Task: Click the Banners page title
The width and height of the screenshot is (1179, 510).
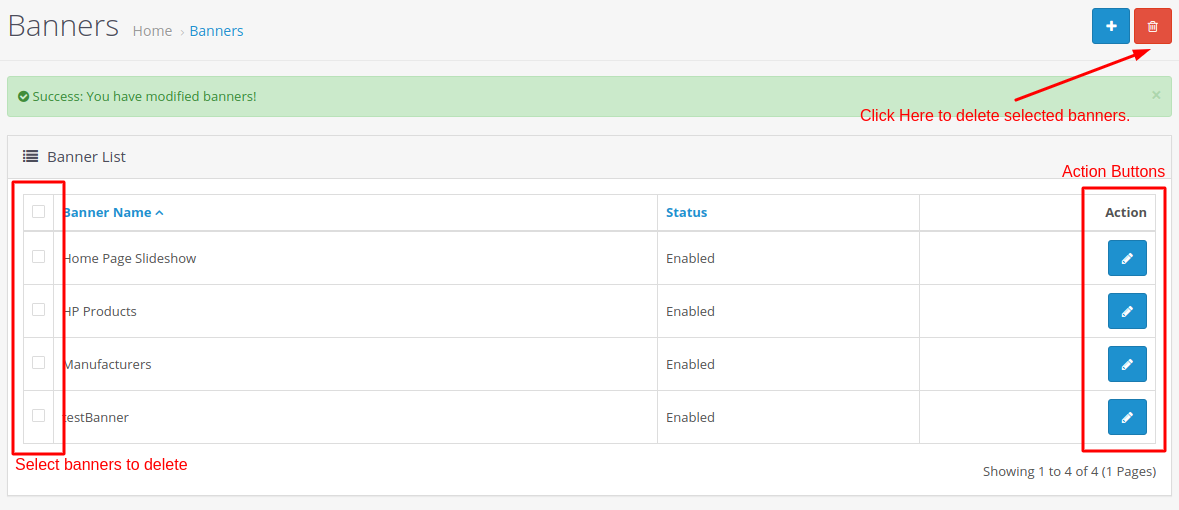Action: (63, 26)
